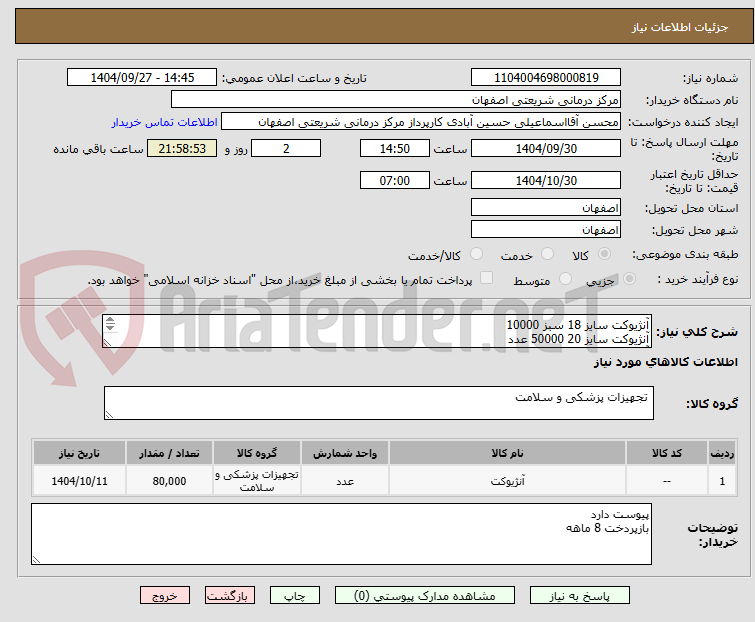Click the خروج exit button
Viewport: 755px width, 622px height.
coord(165,596)
